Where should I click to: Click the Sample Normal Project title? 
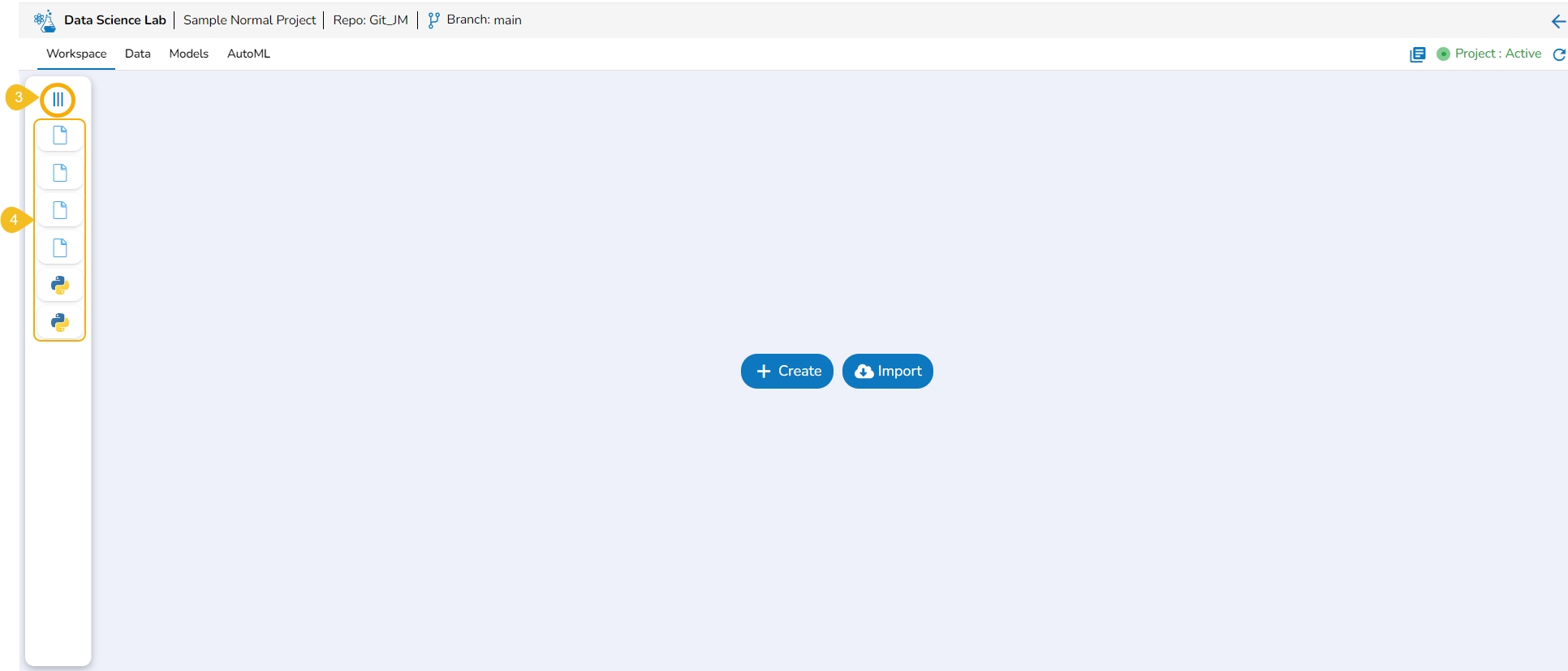pyautogui.click(x=250, y=20)
